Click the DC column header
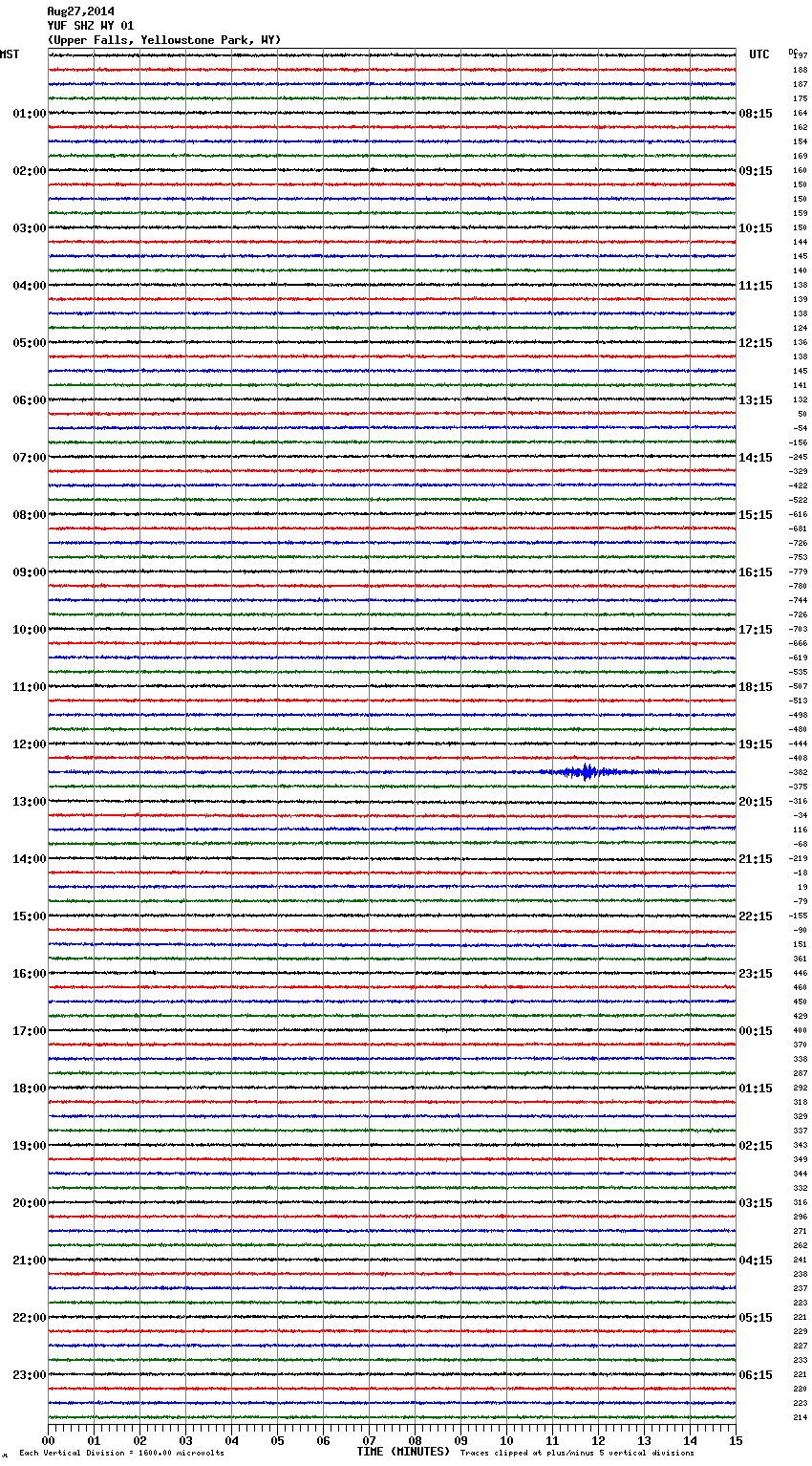The height and width of the screenshot is (1466, 812). [x=793, y=51]
